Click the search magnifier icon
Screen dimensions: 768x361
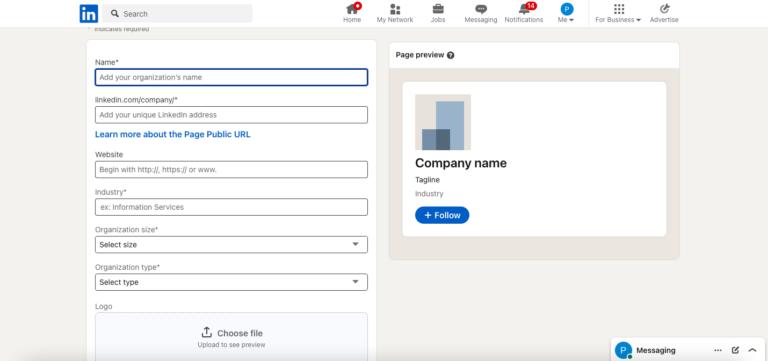(x=115, y=14)
